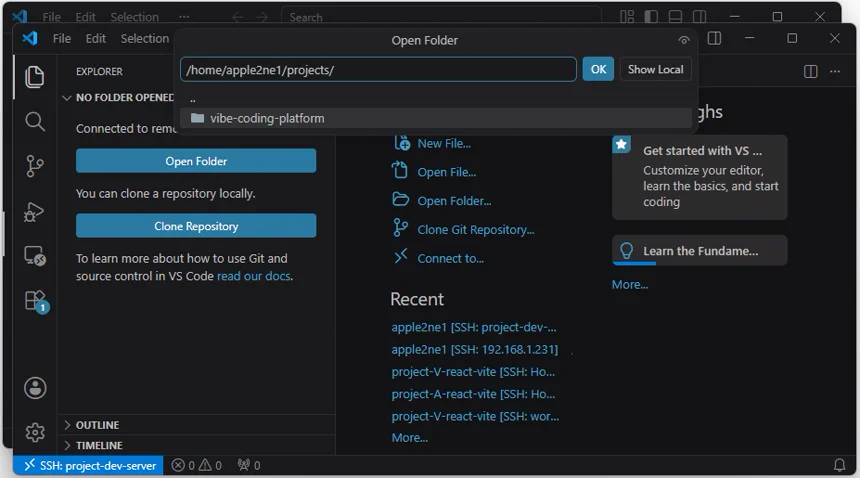Toggle hidden files eye icon in Open Folder

click(683, 40)
